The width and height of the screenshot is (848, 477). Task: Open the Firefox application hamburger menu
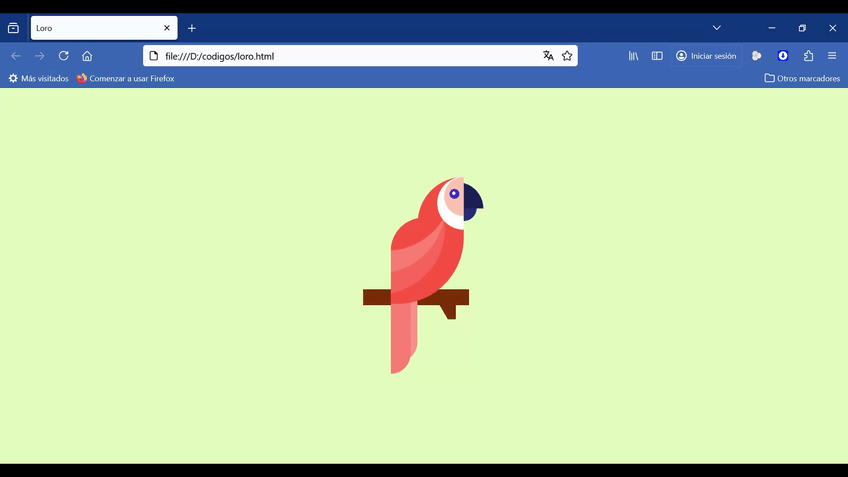[x=832, y=56]
